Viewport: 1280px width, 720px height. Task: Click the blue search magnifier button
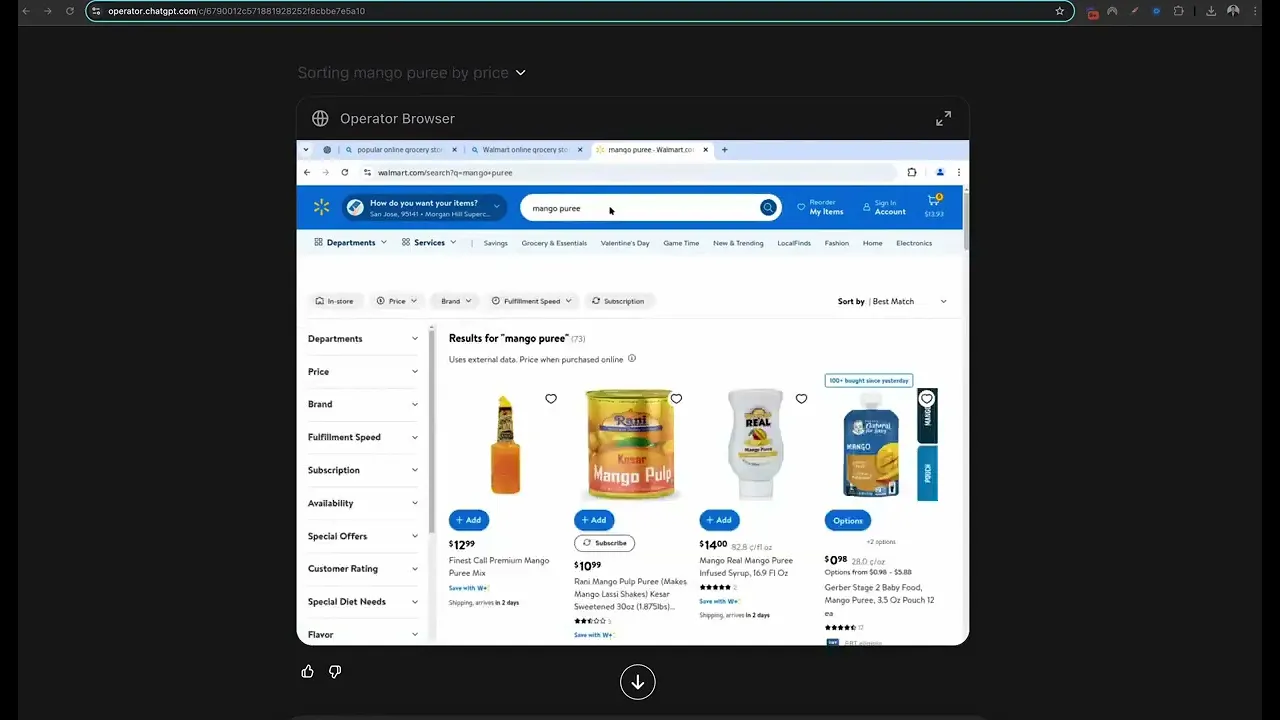(x=768, y=208)
